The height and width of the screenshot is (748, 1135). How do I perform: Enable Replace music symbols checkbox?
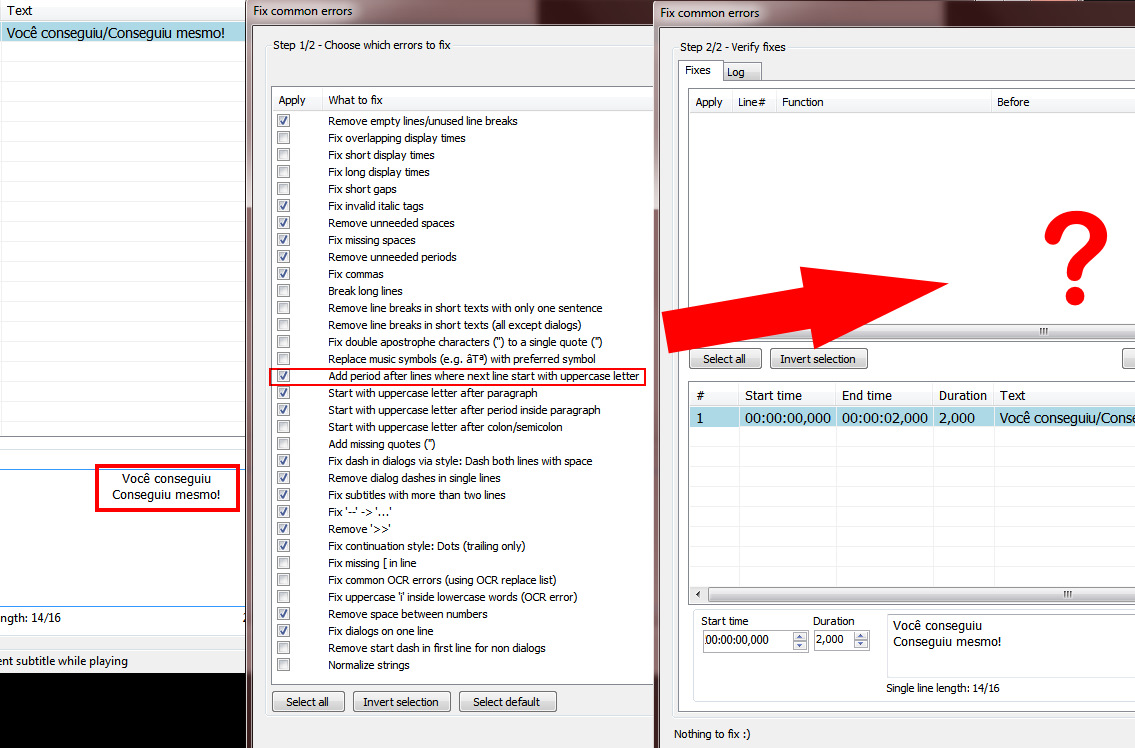[284, 359]
